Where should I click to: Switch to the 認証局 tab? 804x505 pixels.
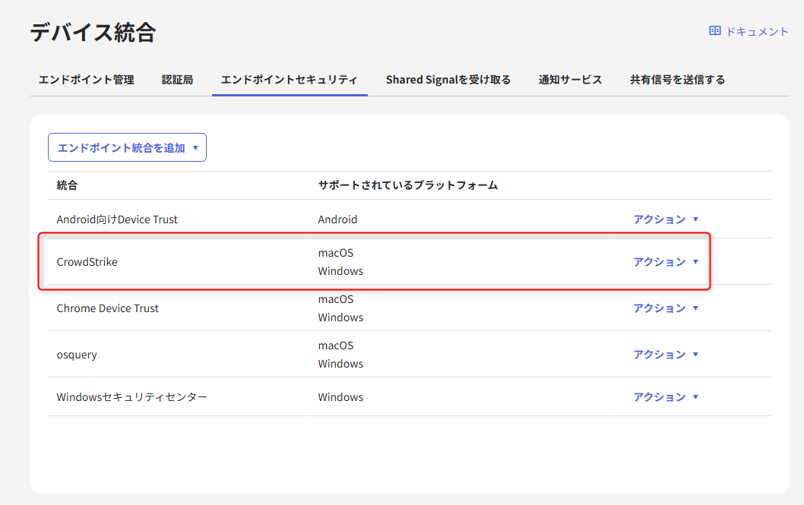(177, 79)
